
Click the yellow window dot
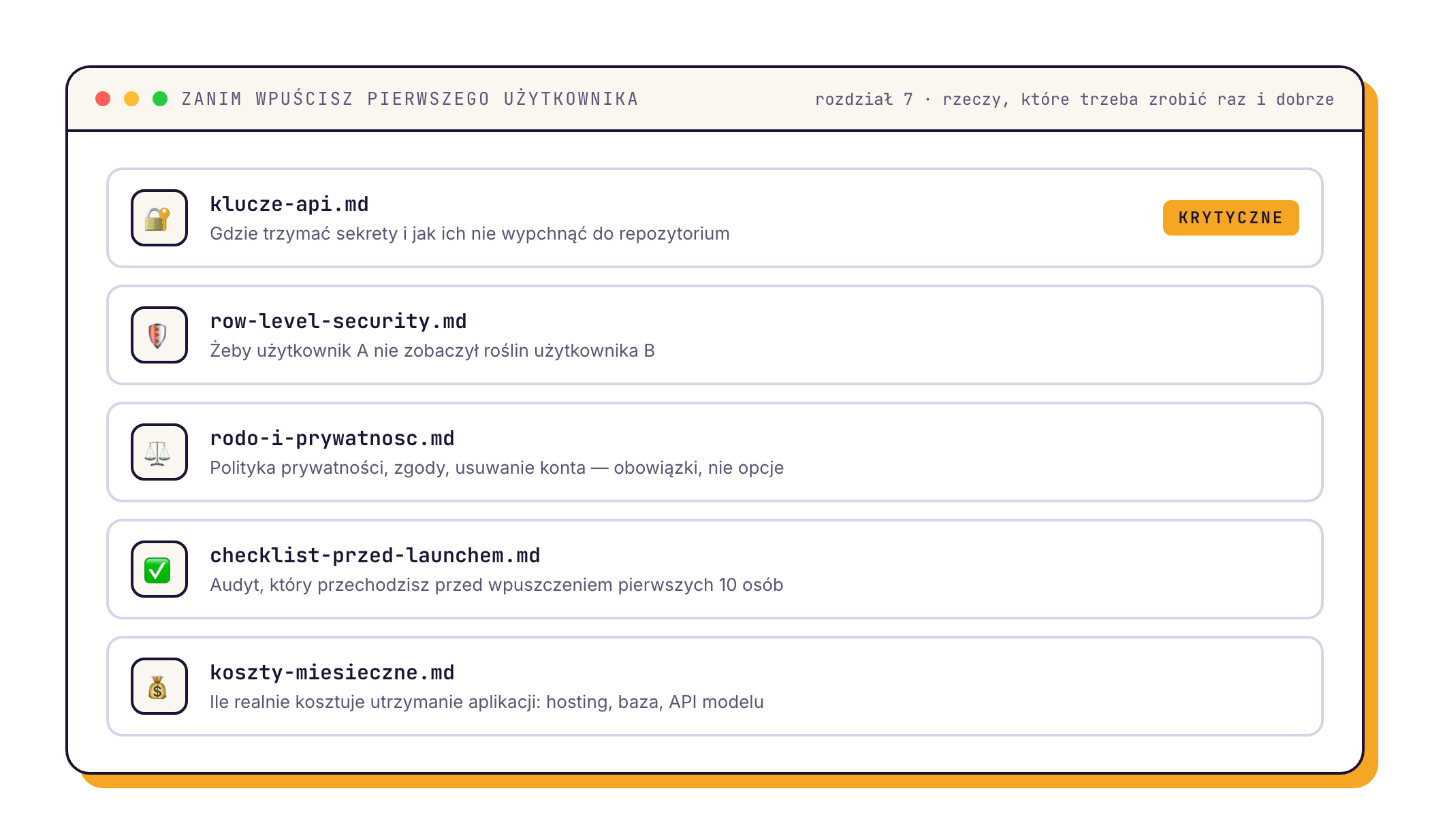pos(131,99)
